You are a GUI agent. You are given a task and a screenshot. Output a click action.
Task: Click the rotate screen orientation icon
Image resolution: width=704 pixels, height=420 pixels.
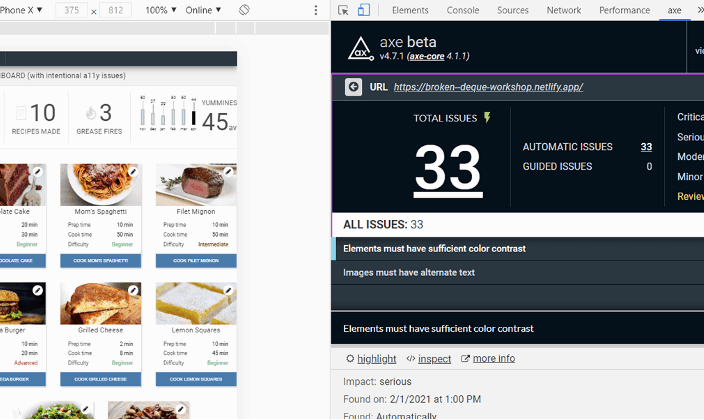click(244, 10)
